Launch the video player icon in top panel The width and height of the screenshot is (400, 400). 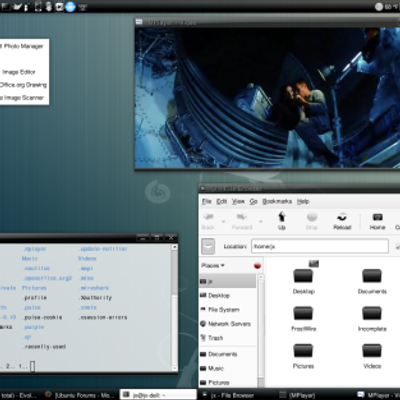(x=59, y=6)
